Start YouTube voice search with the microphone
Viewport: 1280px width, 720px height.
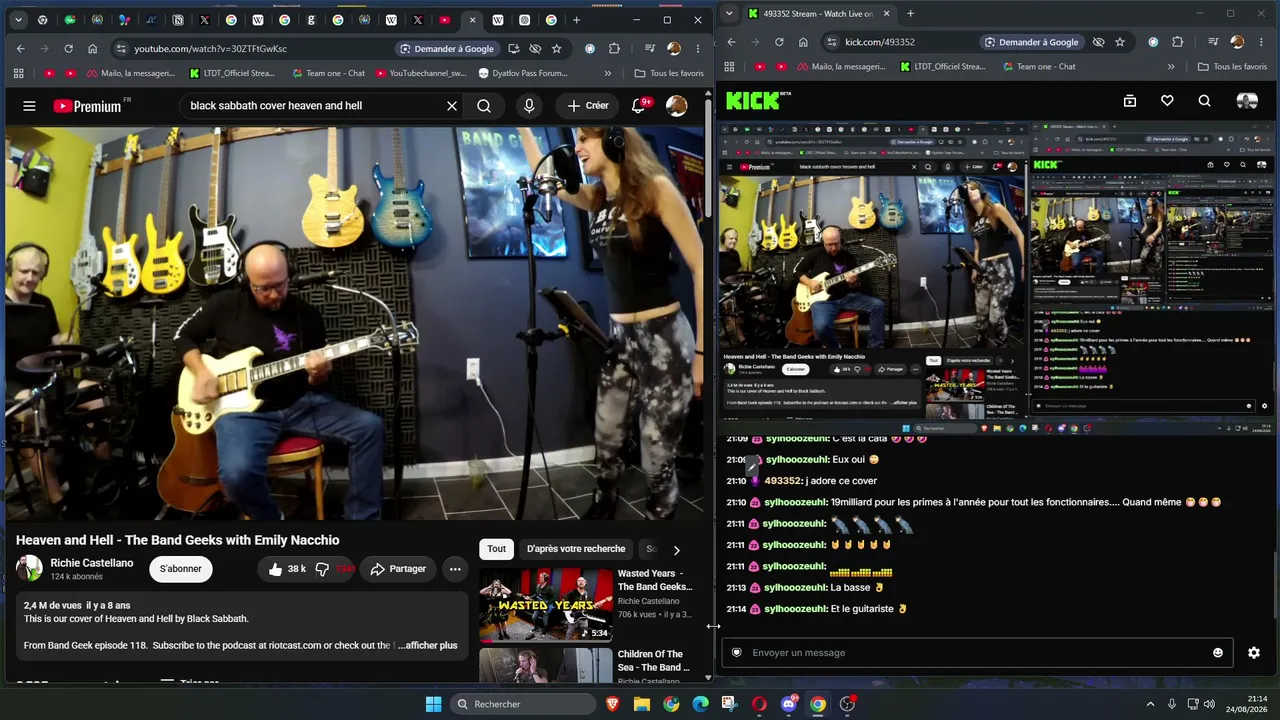(529, 106)
